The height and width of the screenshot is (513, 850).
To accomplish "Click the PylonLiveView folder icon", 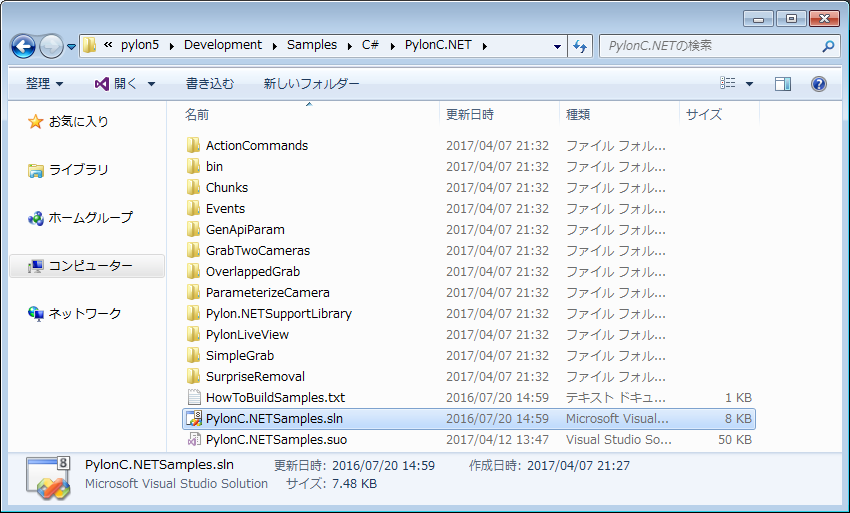I will (x=194, y=334).
